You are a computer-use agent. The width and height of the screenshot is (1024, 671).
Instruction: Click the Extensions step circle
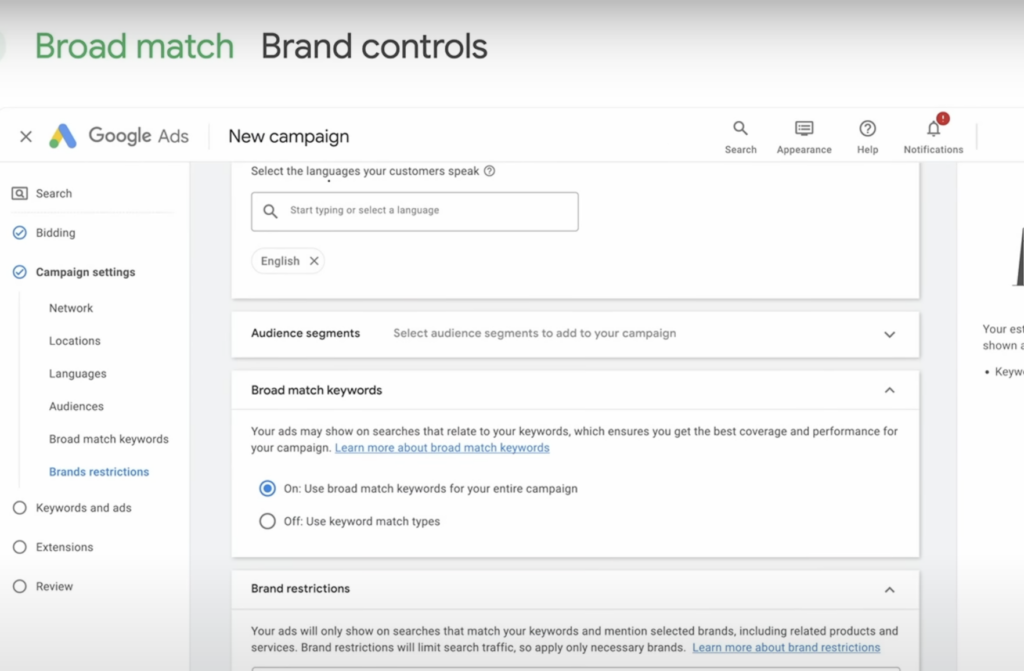tap(20, 547)
